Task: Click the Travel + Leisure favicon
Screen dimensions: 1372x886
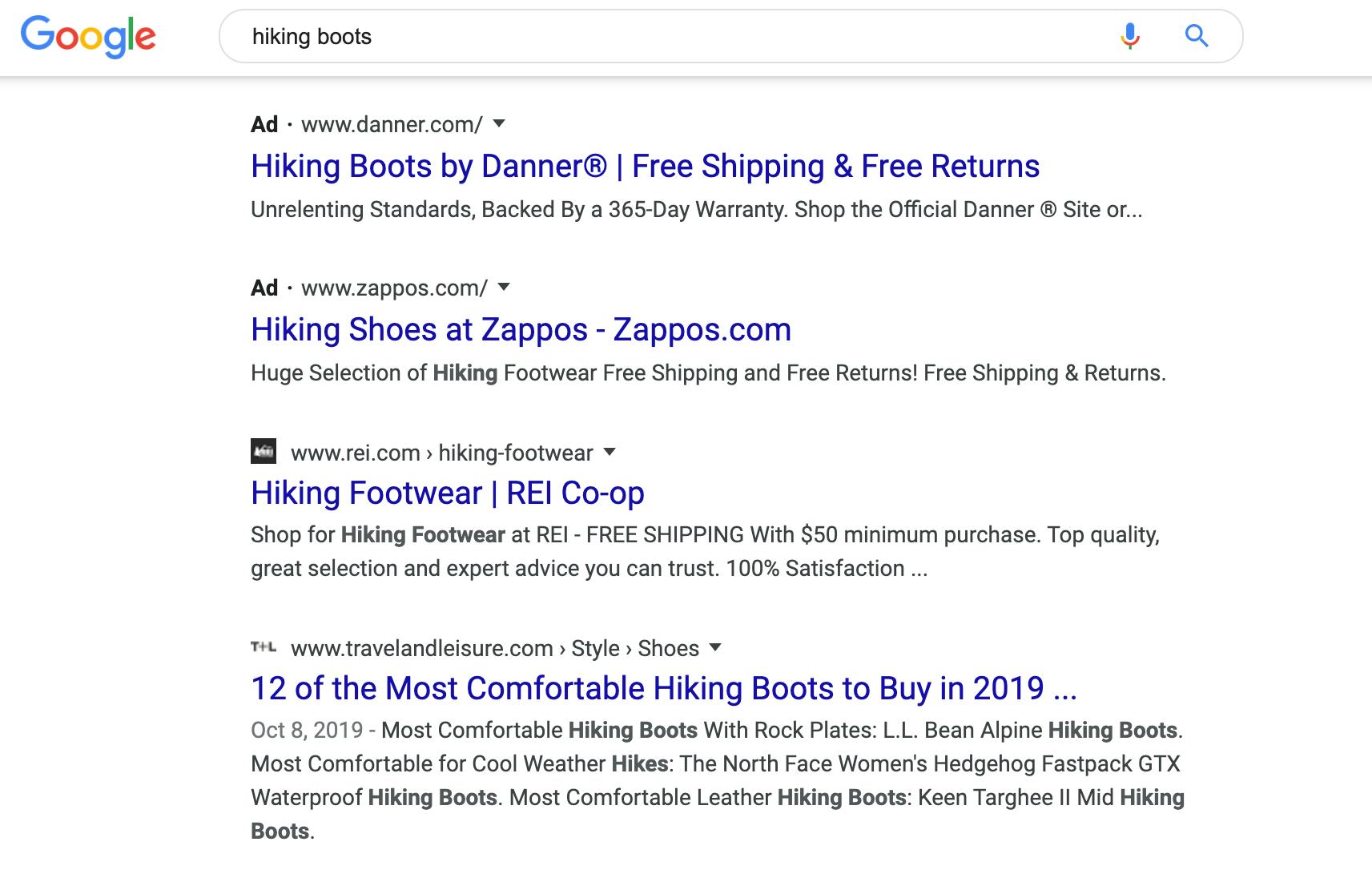Action: tap(264, 647)
